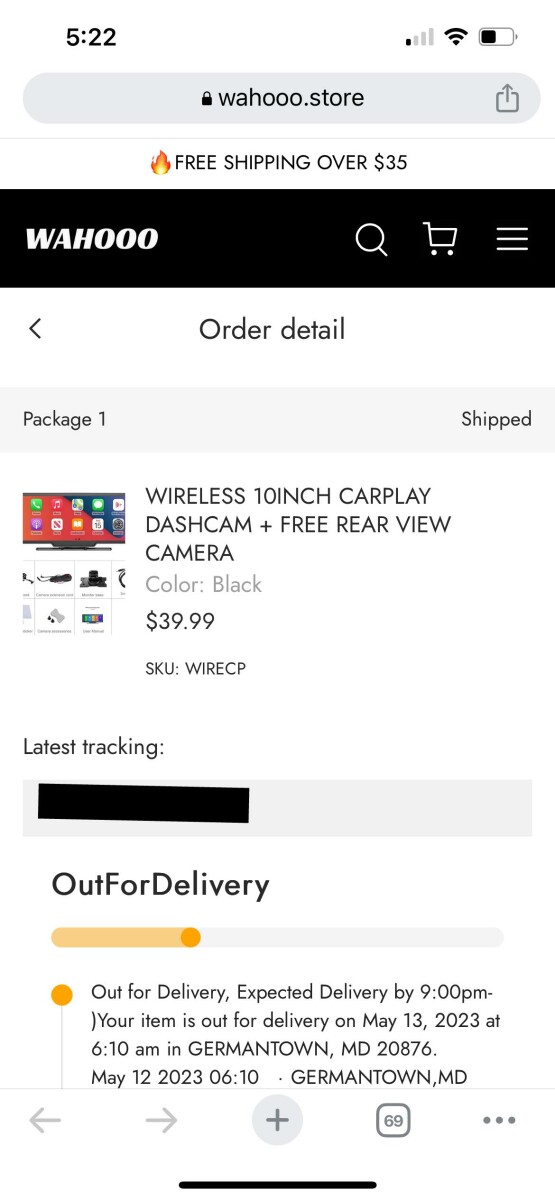The image size is (555, 1200).
Task: Open the shopping cart
Action: coord(440,238)
